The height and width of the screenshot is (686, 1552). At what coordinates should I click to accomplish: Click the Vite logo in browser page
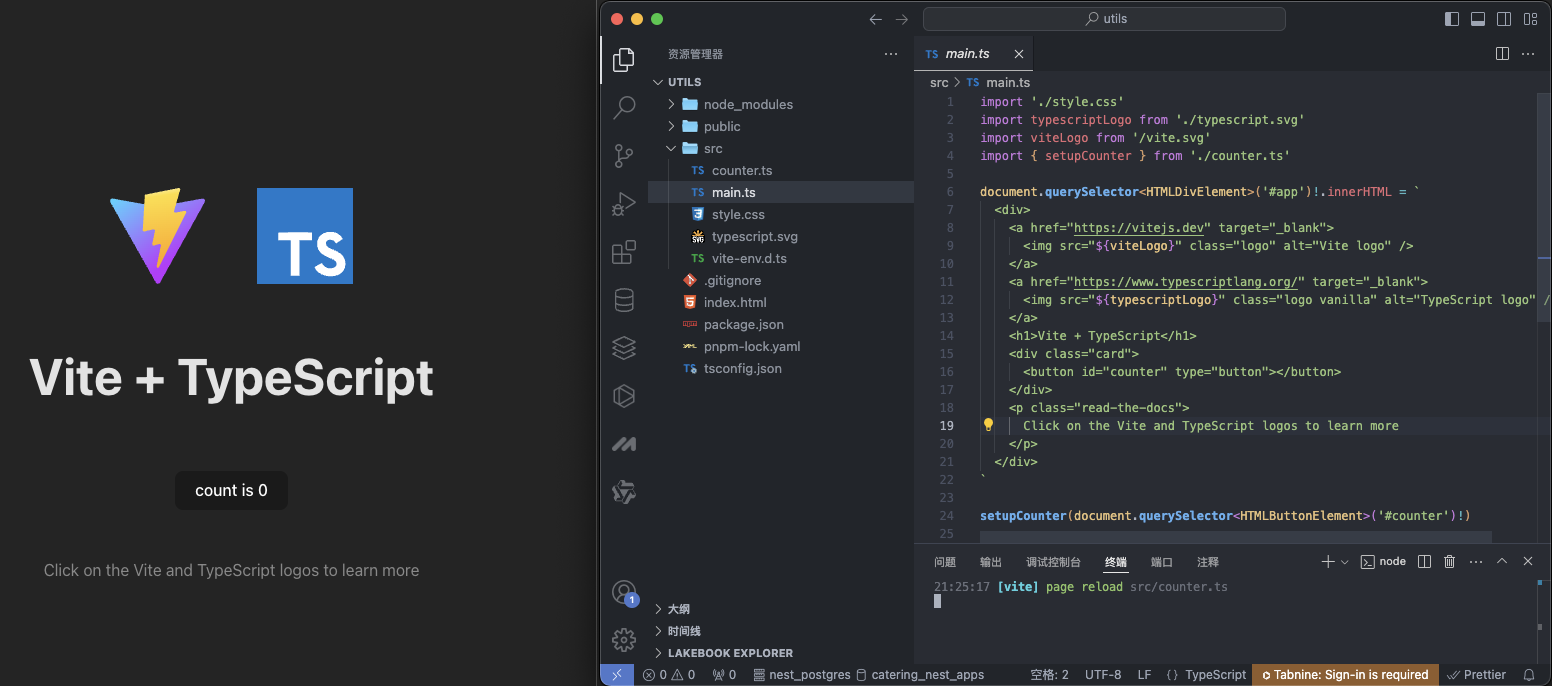(x=158, y=236)
